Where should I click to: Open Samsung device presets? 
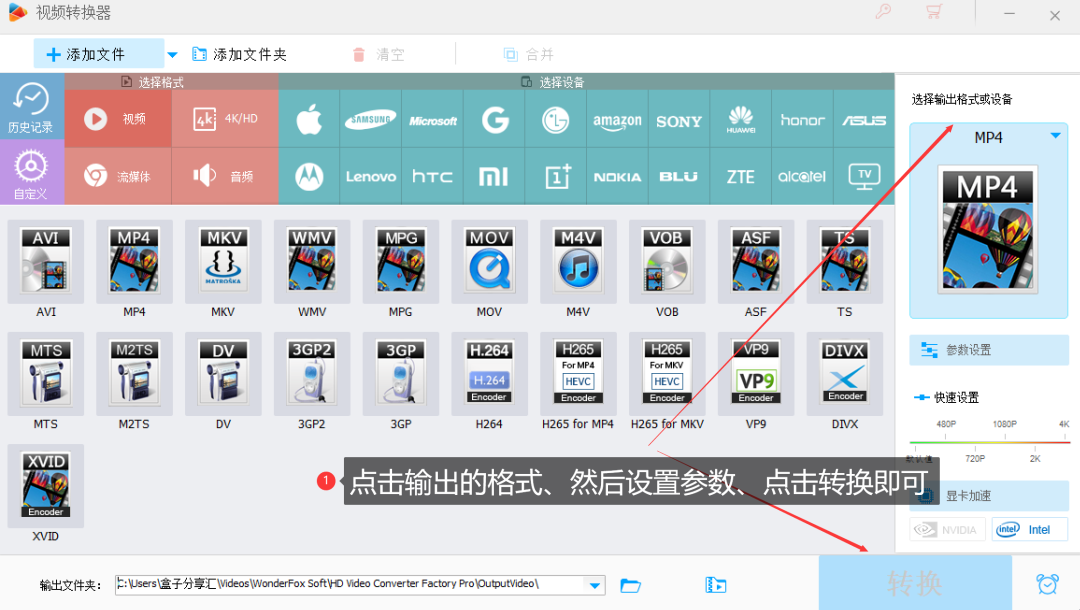371,119
